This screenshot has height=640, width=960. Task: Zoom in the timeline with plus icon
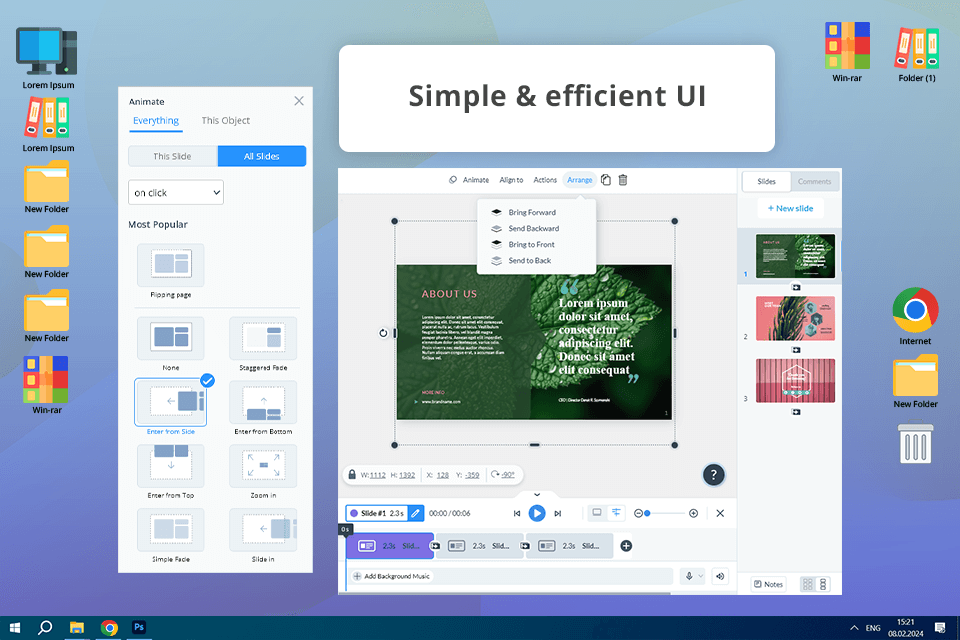click(693, 513)
